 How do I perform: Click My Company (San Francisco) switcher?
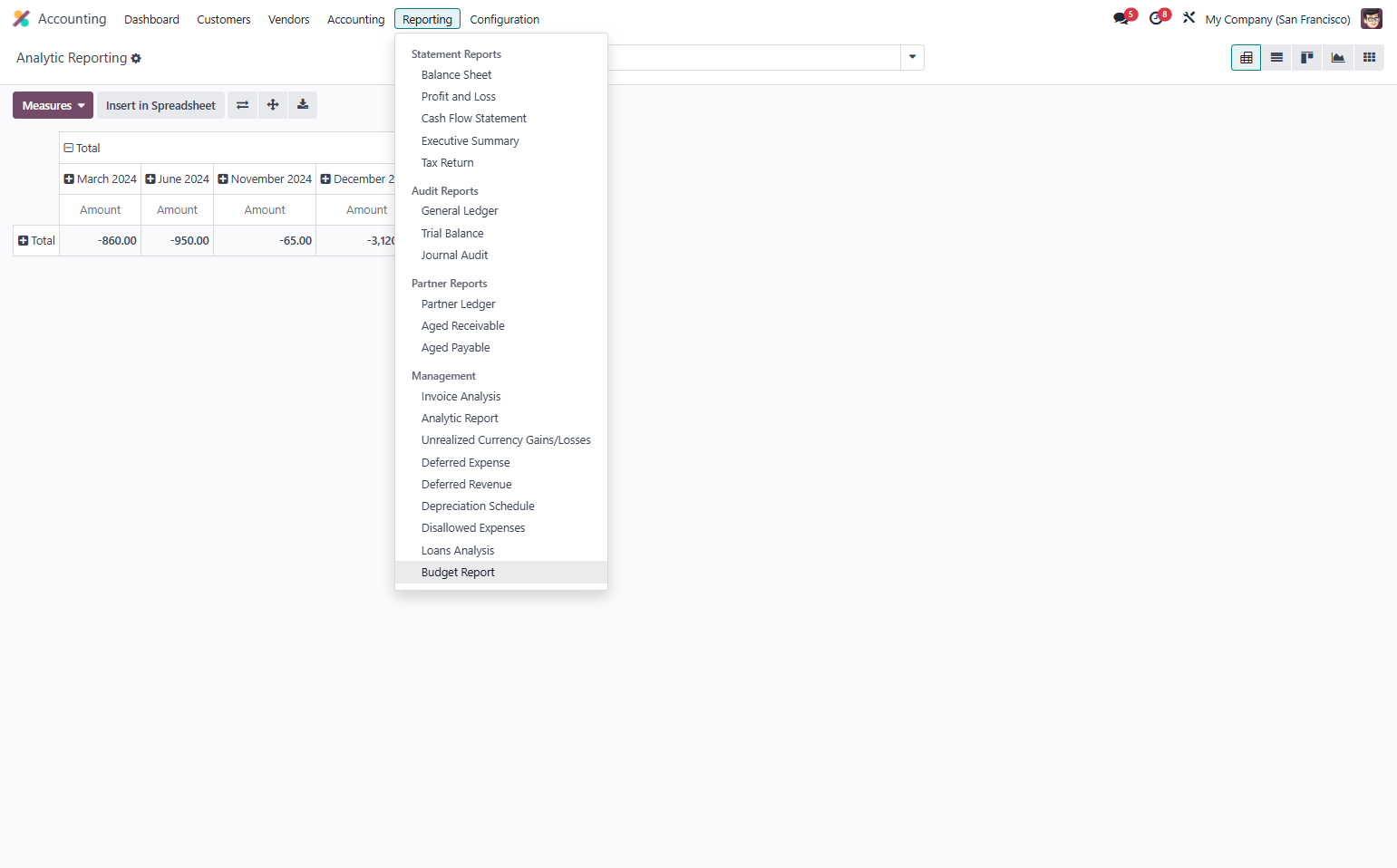point(1277,19)
